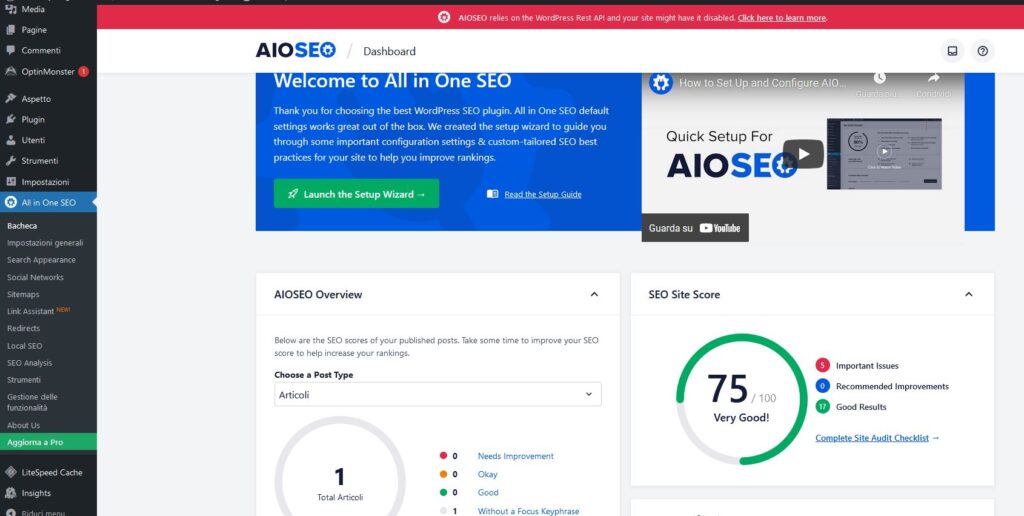Click Without a Focus Keyphrase link
1024x516 pixels.
point(528,511)
